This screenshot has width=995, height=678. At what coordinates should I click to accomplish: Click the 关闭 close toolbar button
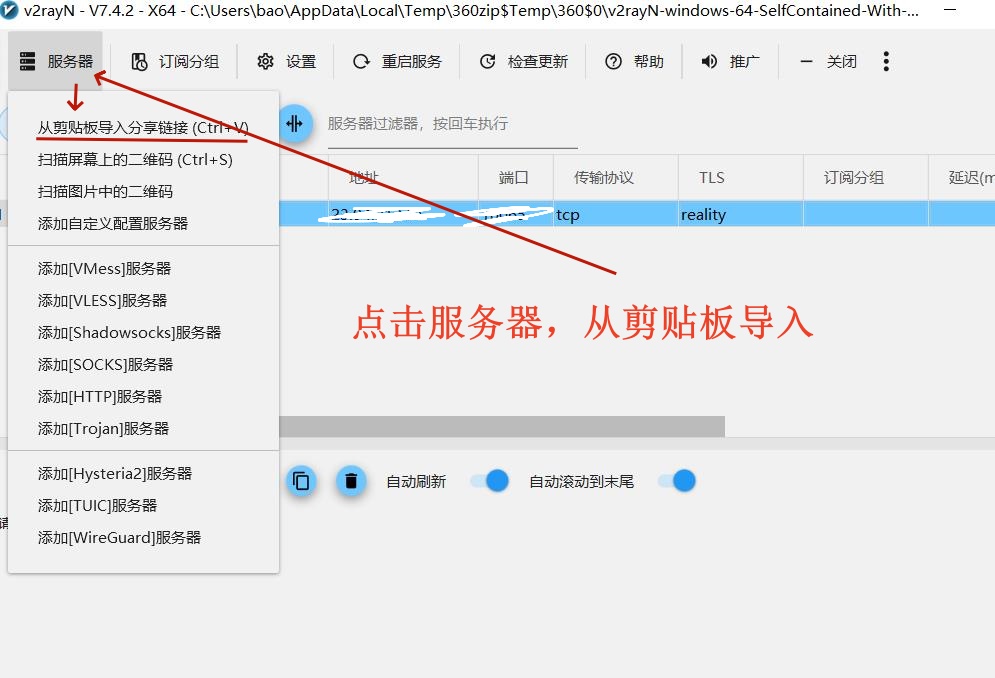pos(827,62)
